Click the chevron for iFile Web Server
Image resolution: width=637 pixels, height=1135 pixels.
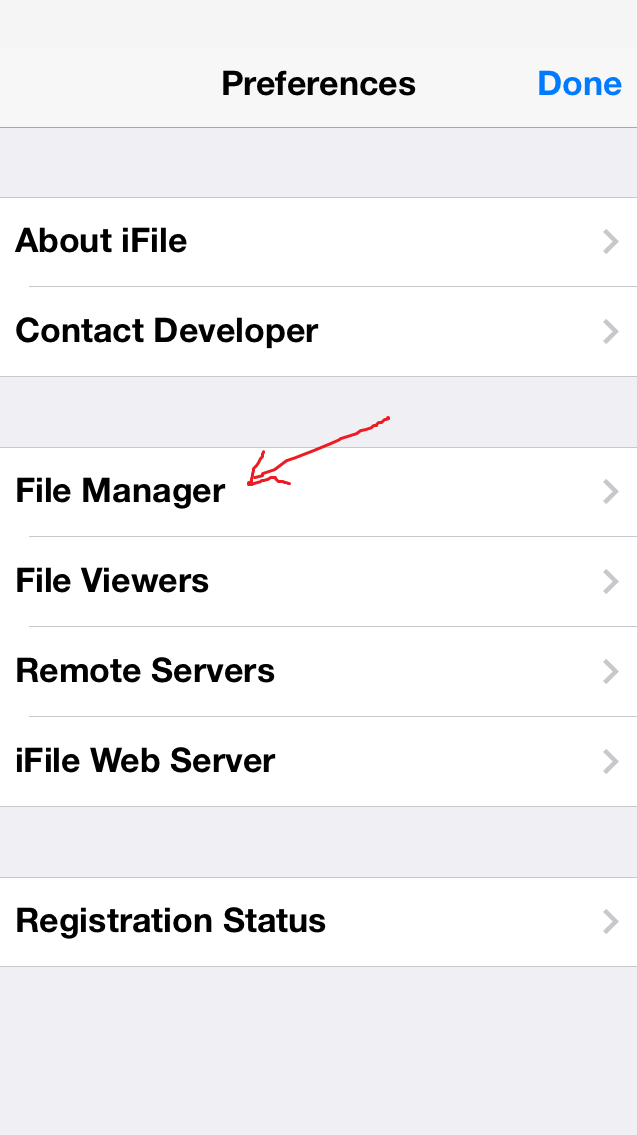click(x=611, y=761)
